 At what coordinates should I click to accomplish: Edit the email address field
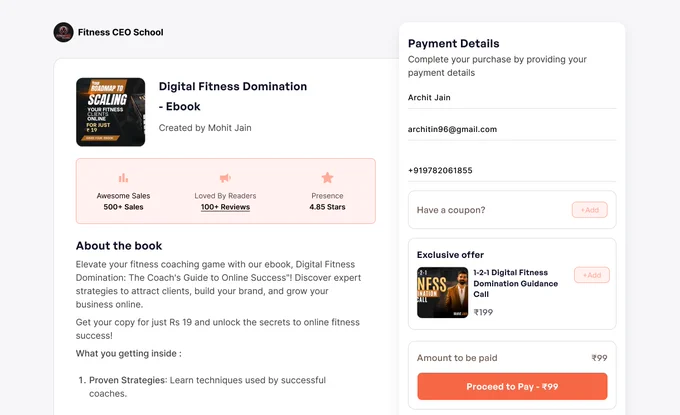[512, 129]
